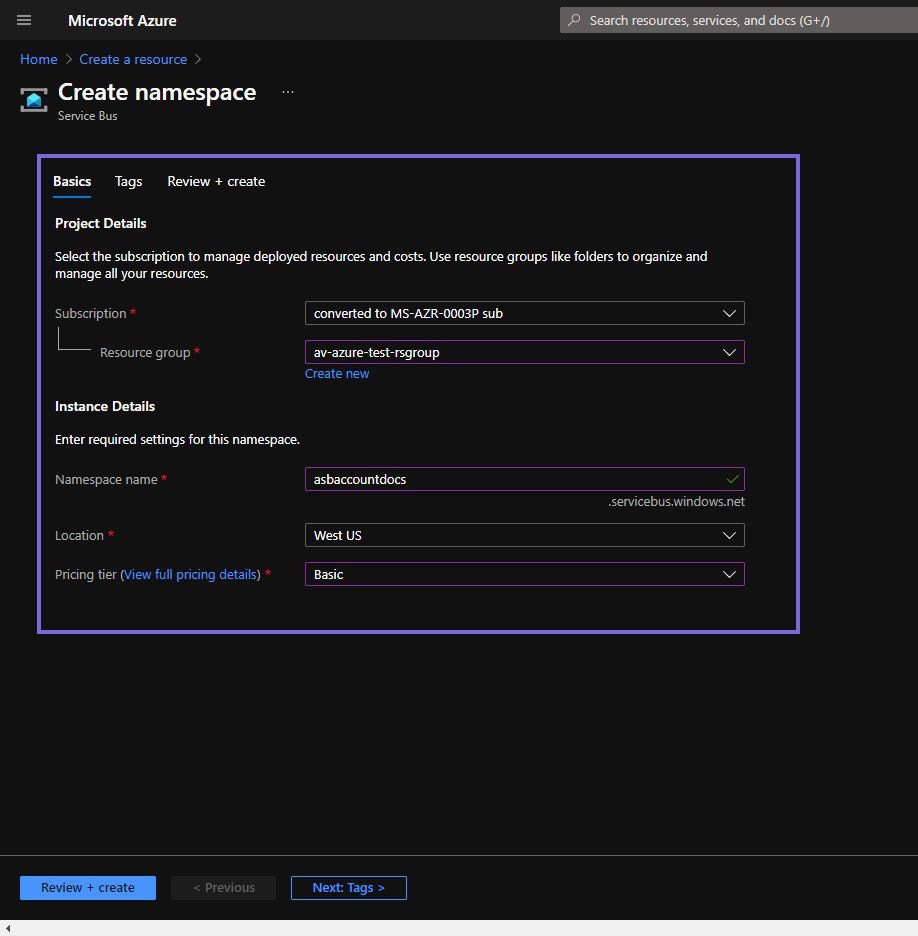918x936 pixels.
Task: Click the Resource group label
Action: pos(145,353)
